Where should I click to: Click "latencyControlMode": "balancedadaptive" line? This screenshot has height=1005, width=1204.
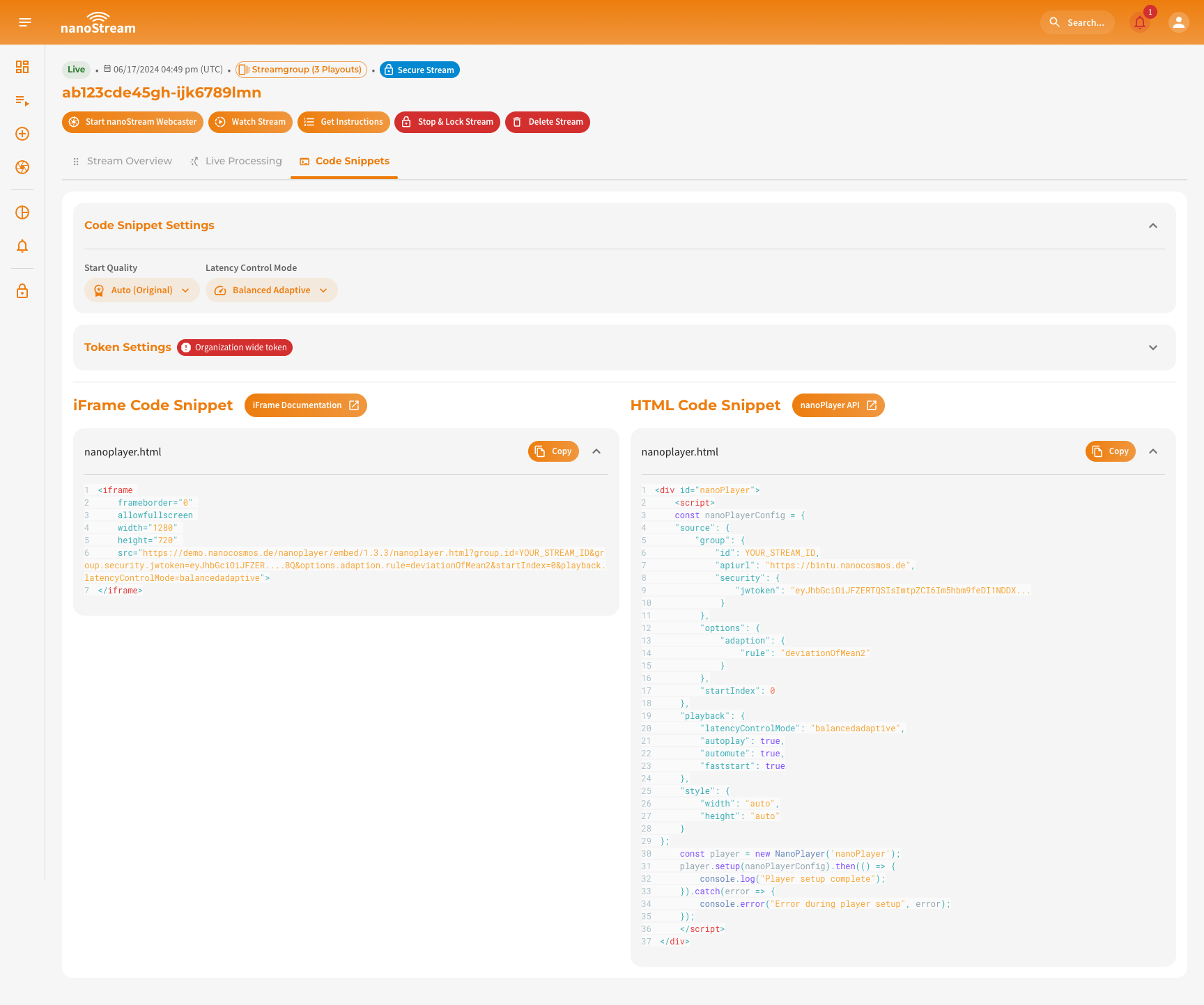coord(802,729)
